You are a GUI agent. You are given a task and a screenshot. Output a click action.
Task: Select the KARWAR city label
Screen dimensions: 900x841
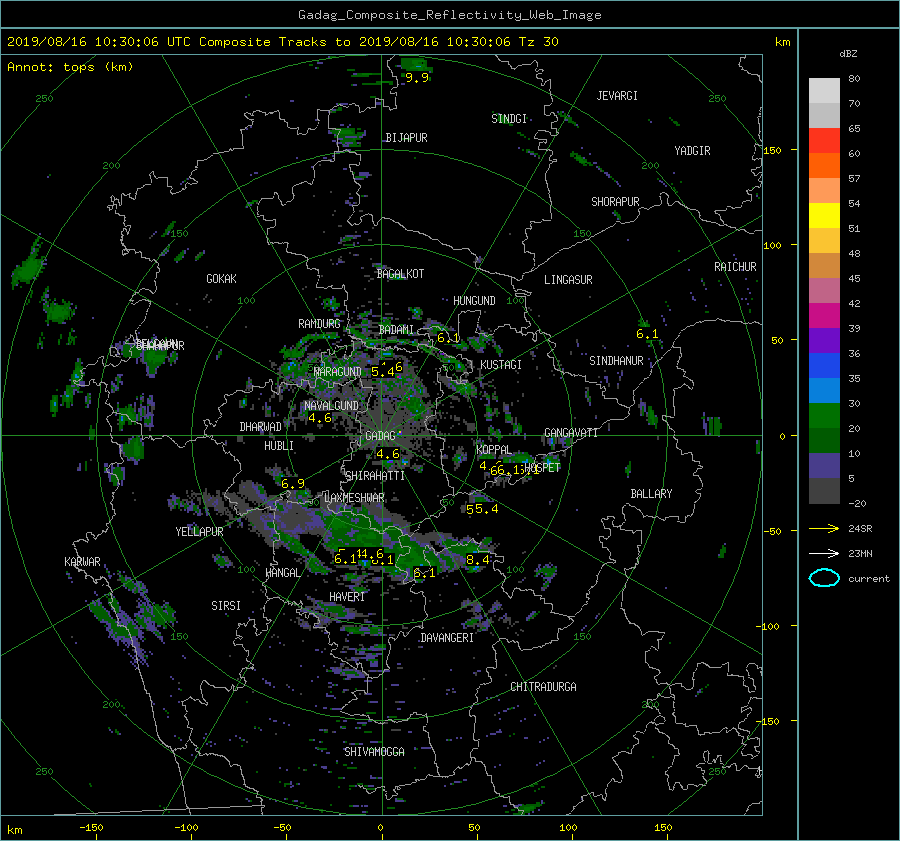[82, 562]
